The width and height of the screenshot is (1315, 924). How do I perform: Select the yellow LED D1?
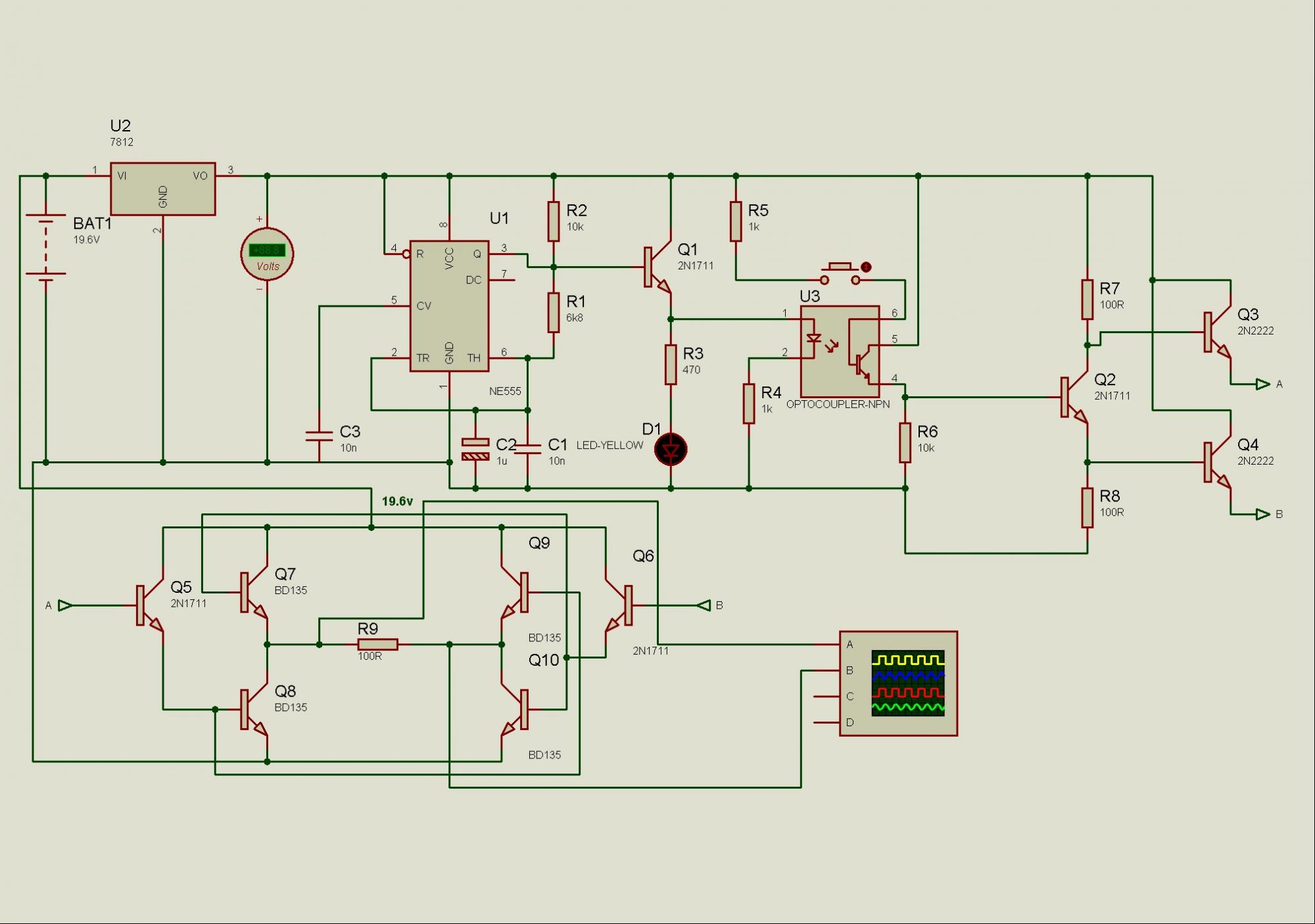[671, 450]
